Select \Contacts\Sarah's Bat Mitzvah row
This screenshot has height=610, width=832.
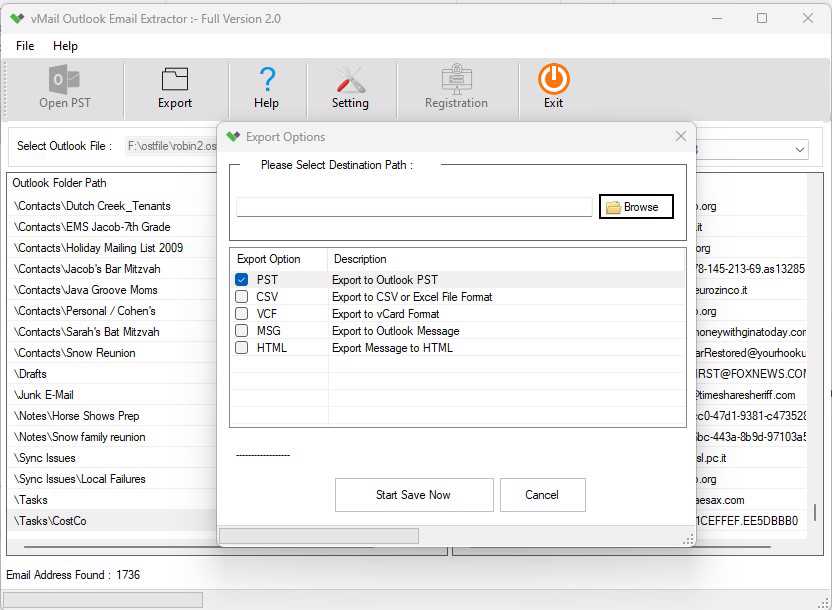tap(112, 332)
